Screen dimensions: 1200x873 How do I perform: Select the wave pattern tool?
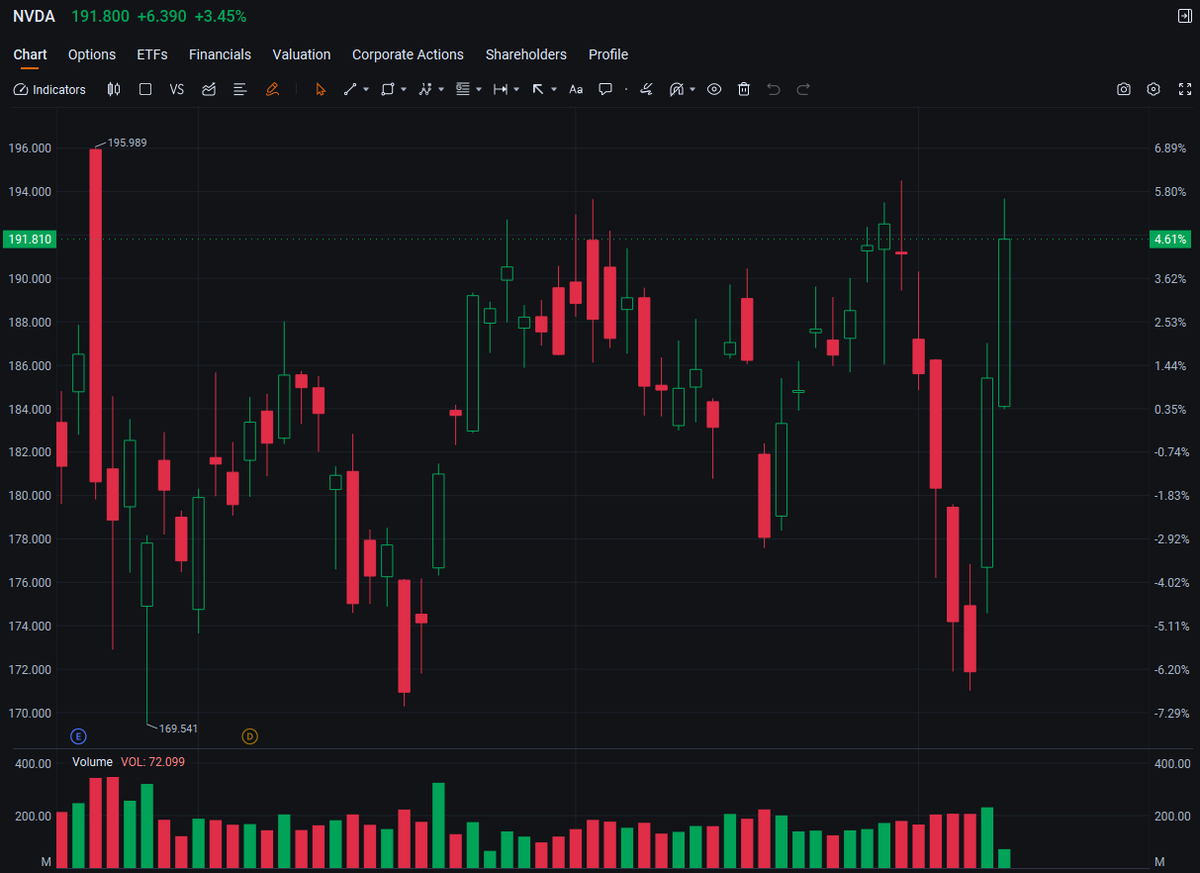(x=425, y=89)
